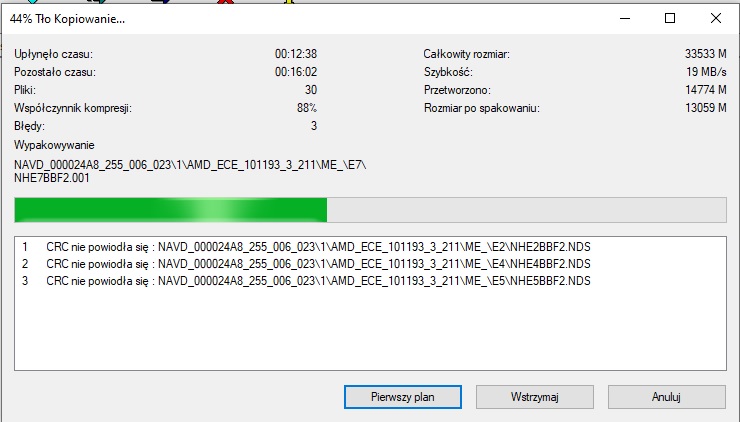Minimize the Kopiowanie progress window
Viewport: 740px width, 422px height.
625,18
